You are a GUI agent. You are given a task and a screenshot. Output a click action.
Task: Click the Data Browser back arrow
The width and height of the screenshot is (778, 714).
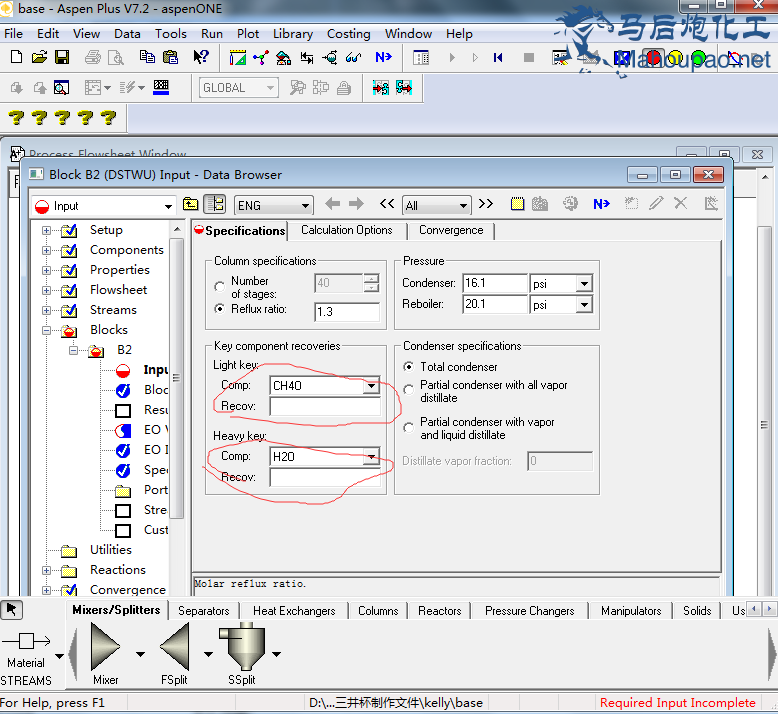click(x=332, y=203)
